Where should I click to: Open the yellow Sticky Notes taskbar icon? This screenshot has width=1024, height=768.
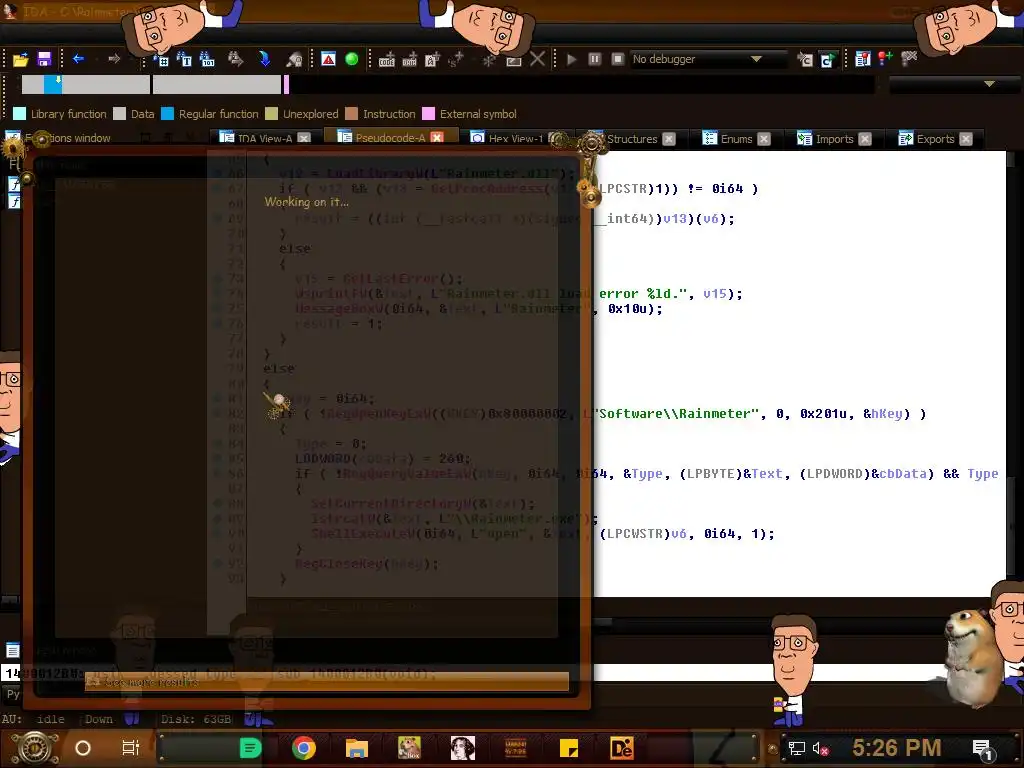[x=569, y=748]
